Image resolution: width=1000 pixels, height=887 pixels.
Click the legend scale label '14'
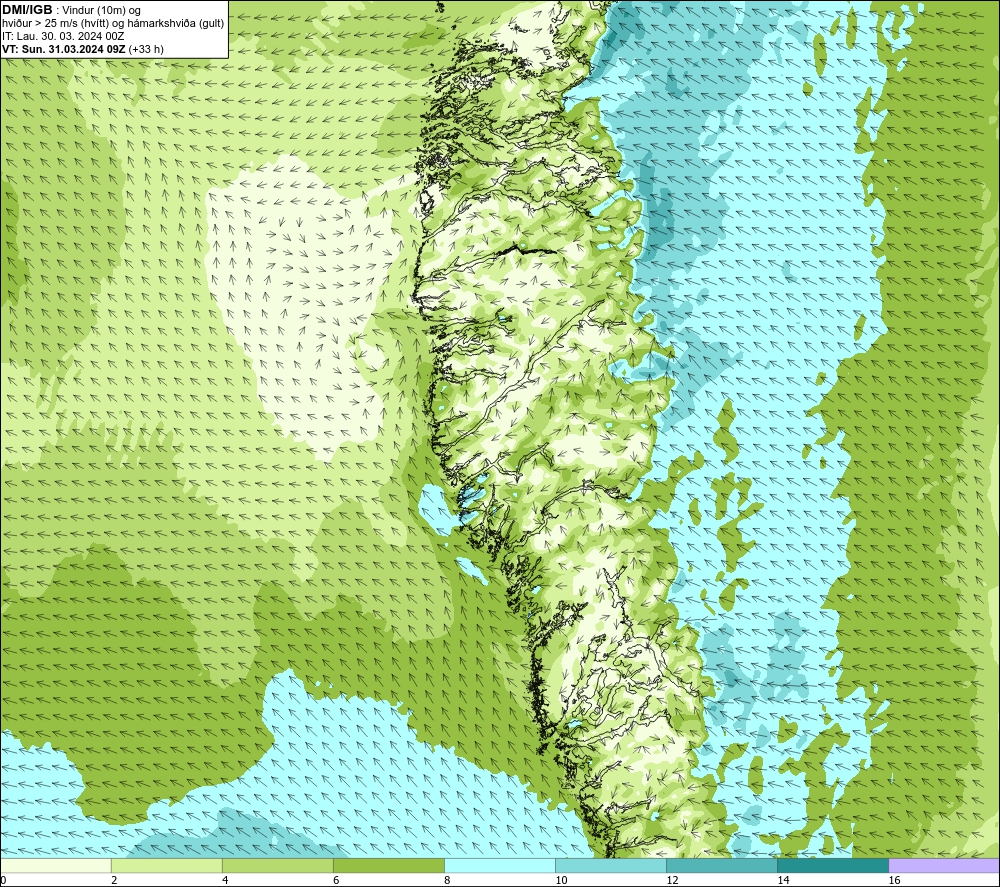783,880
